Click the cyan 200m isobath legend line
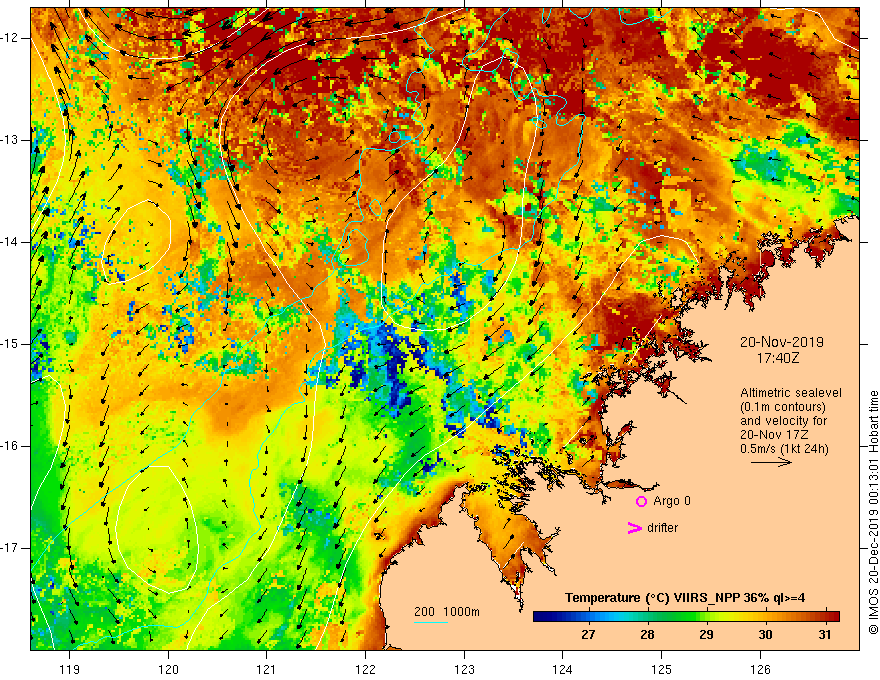Viewport: 880px width, 680px height. (x=430, y=622)
